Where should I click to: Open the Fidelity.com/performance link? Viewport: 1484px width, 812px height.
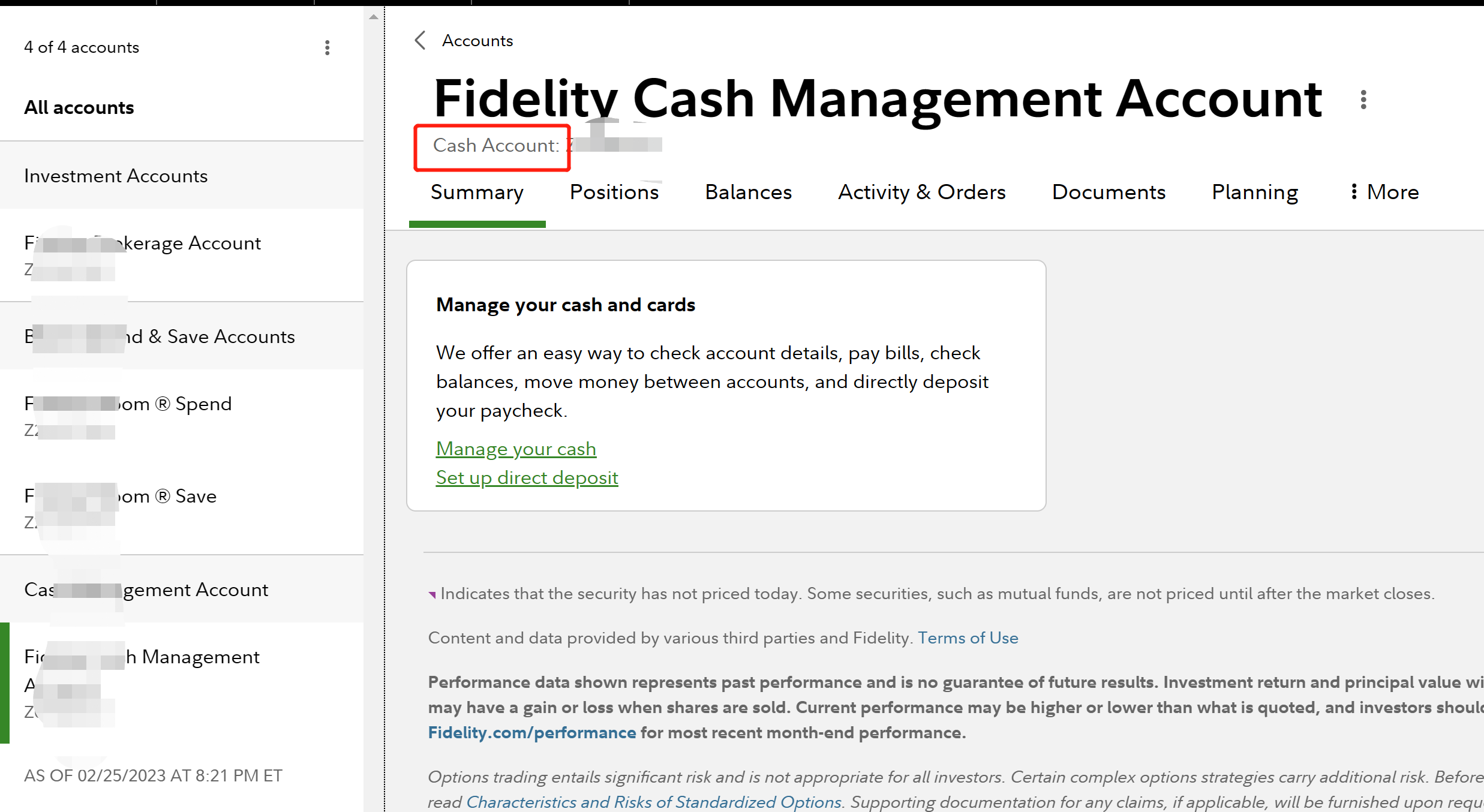pos(531,732)
